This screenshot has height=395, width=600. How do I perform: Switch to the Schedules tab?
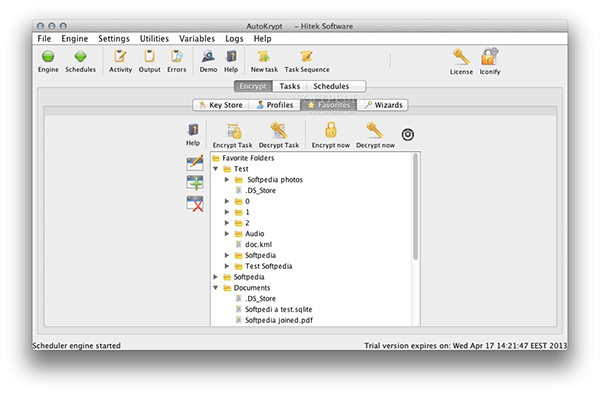pyautogui.click(x=331, y=86)
